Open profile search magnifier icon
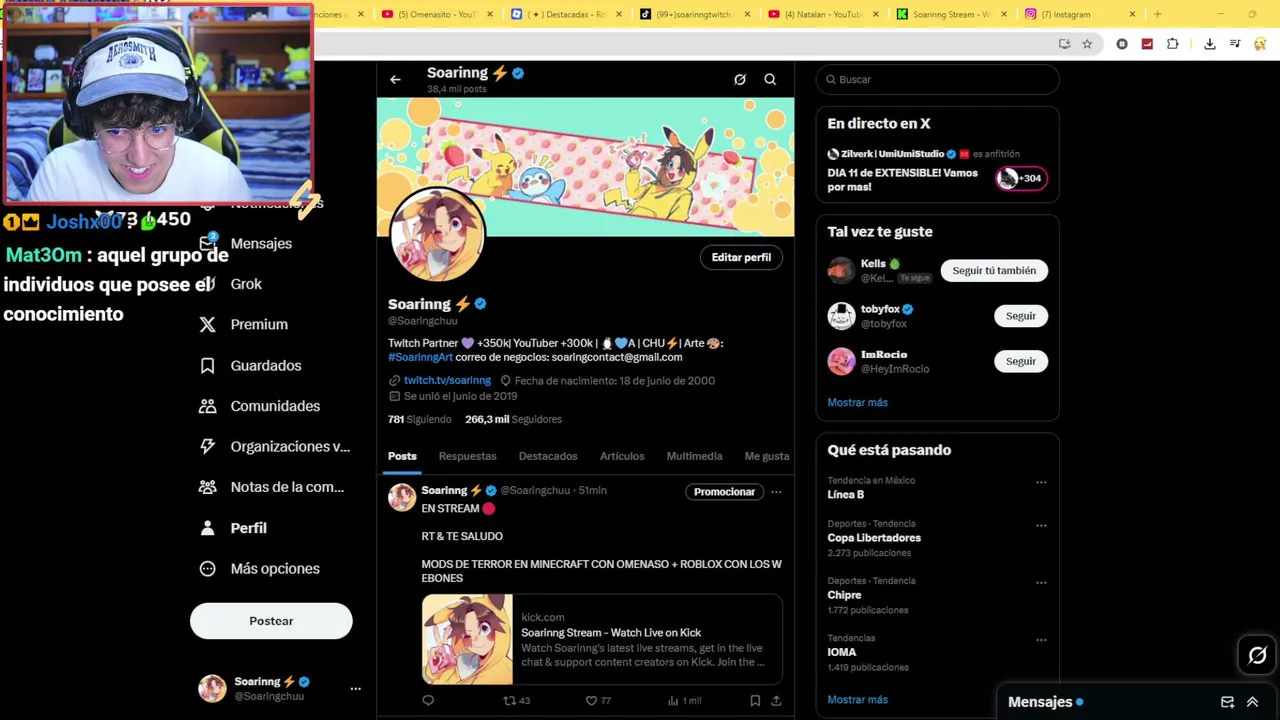The width and height of the screenshot is (1280, 720). click(770, 79)
